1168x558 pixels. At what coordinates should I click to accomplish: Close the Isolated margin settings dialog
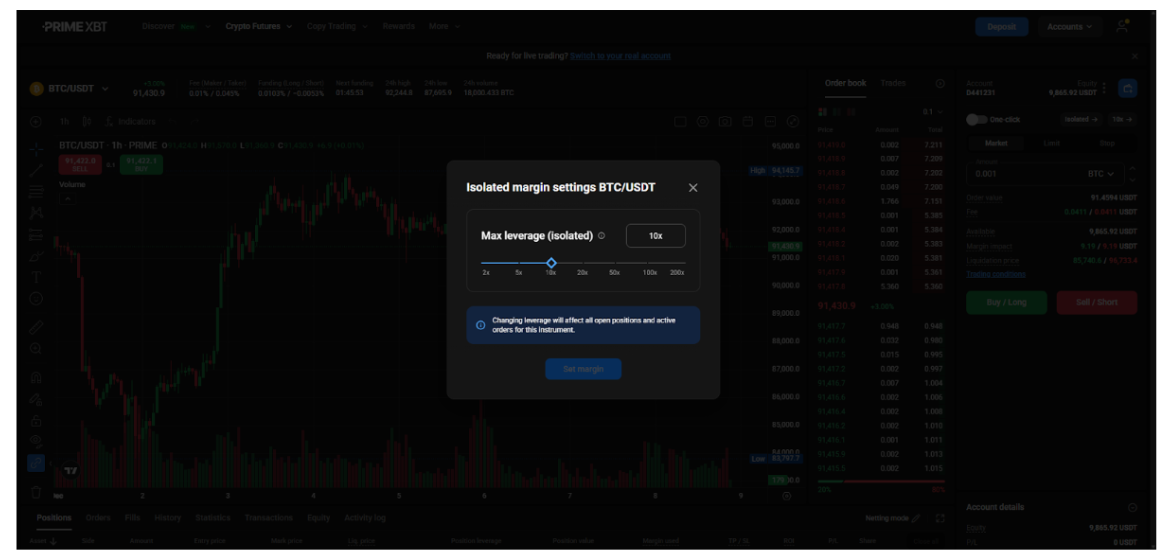pyautogui.click(x=693, y=188)
